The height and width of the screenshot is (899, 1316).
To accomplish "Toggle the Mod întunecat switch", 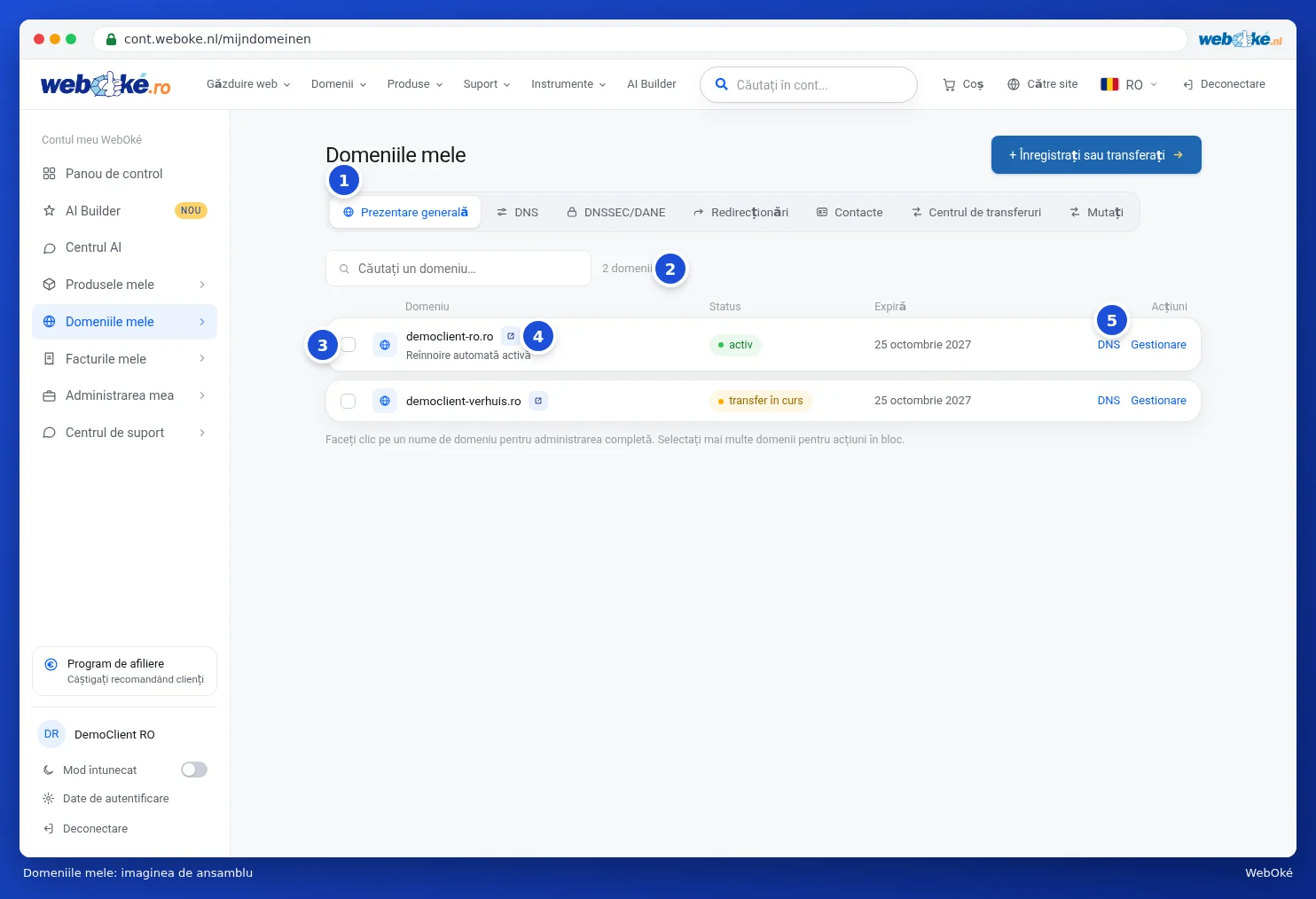I will [x=194, y=770].
